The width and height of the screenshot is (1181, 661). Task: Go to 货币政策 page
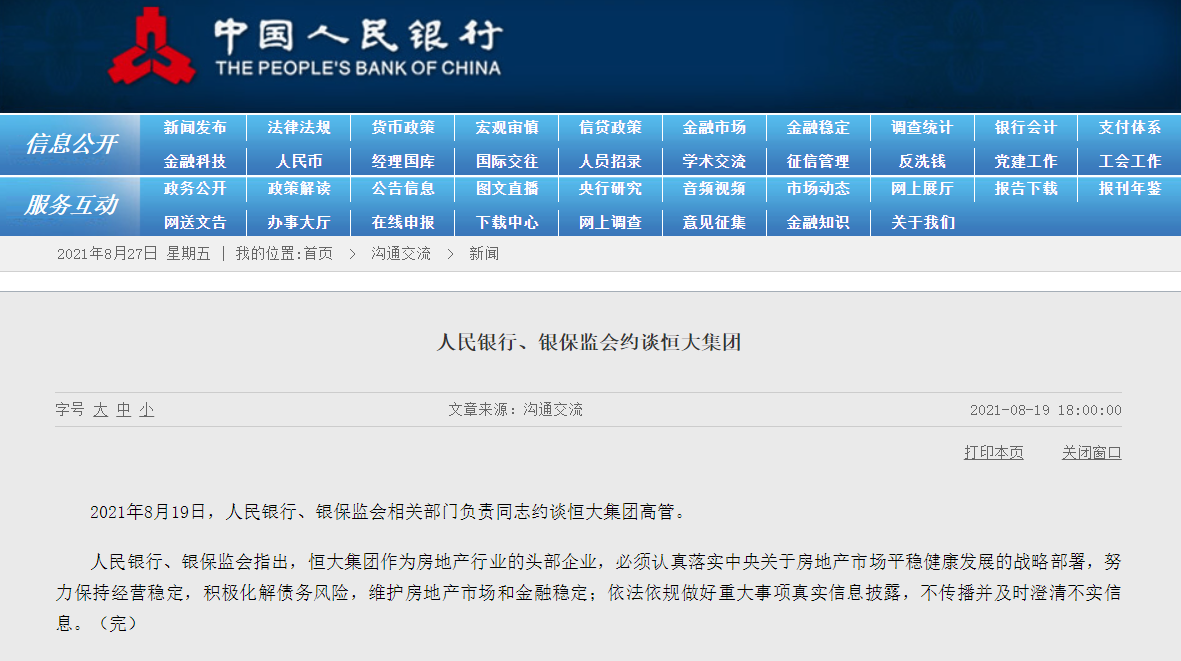pyautogui.click(x=403, y=127)
